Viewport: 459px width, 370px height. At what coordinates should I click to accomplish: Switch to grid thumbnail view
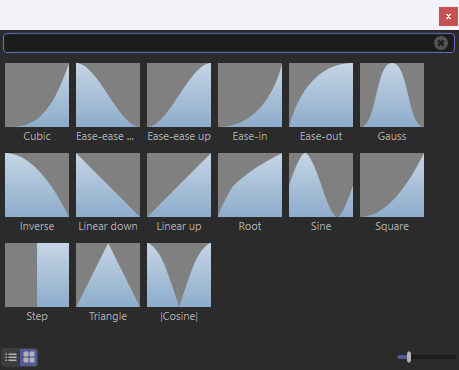[29, 357]
